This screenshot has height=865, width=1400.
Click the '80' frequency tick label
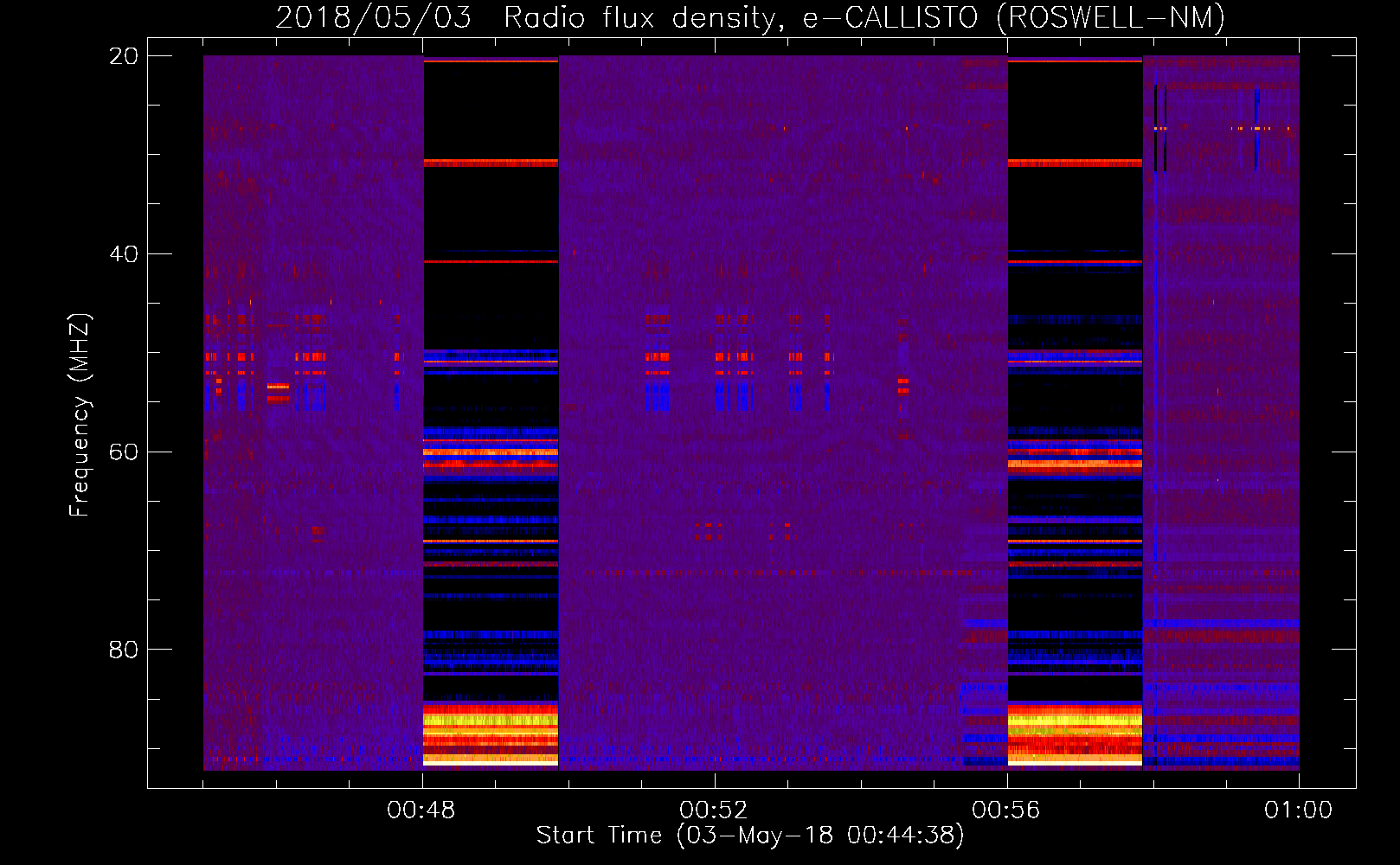123,650
